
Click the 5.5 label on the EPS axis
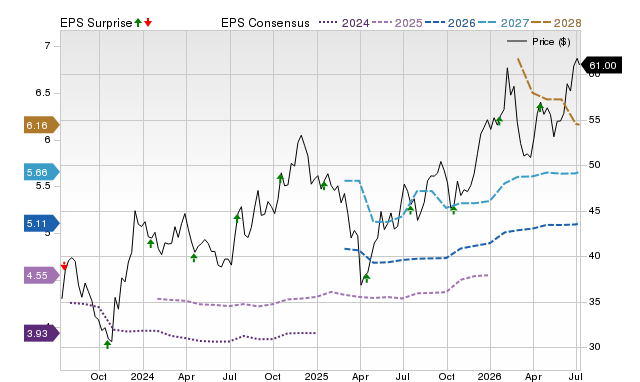(42, 186)
